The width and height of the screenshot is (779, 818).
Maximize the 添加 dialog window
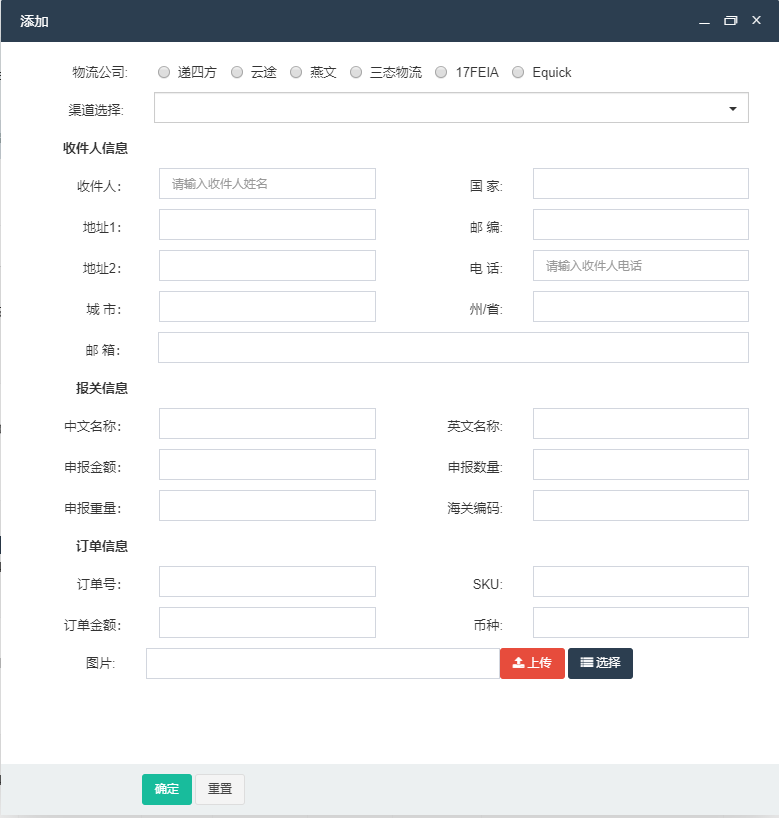tap(730, 21)
